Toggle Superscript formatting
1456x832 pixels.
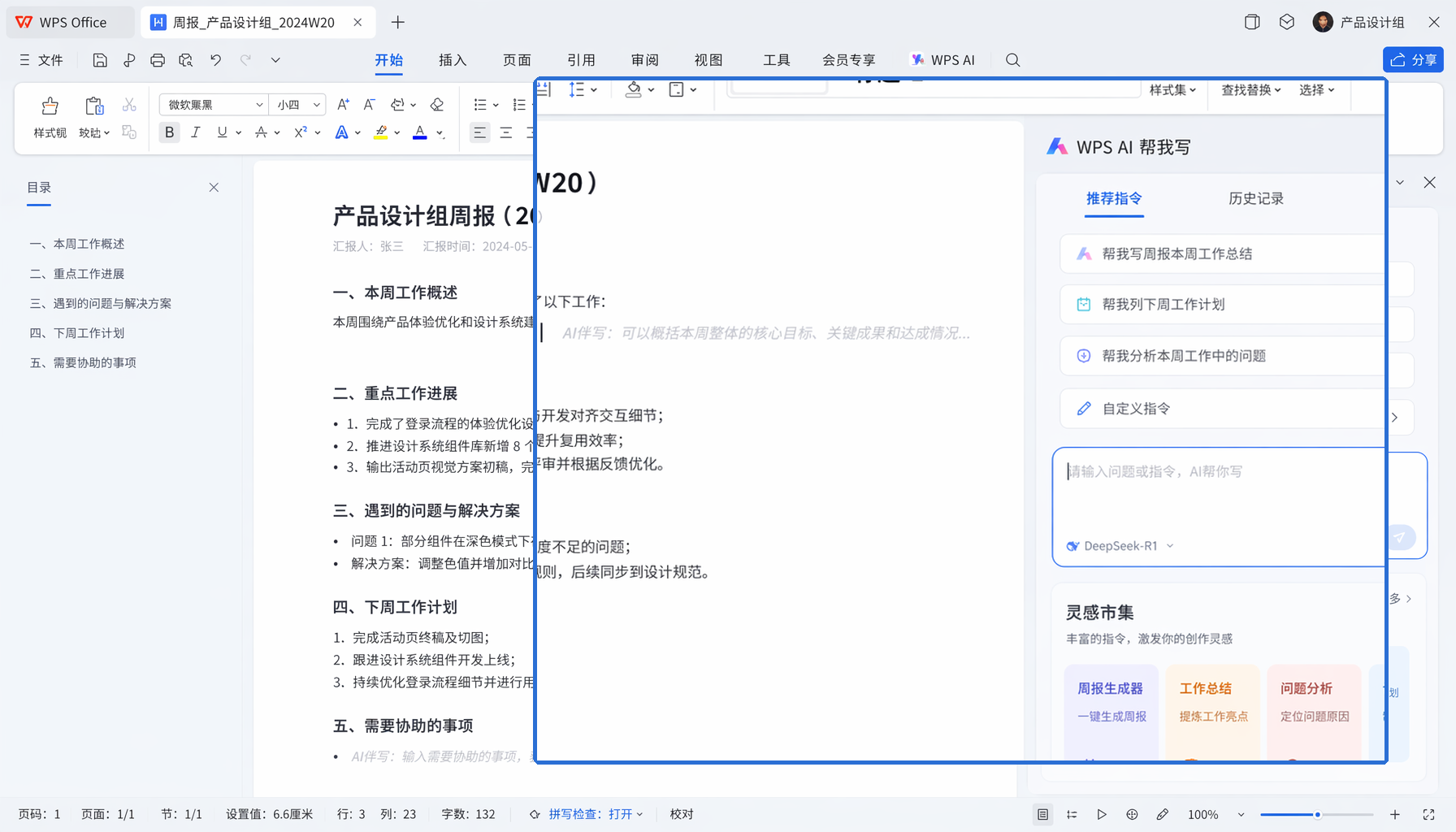(x=301, y=132)
